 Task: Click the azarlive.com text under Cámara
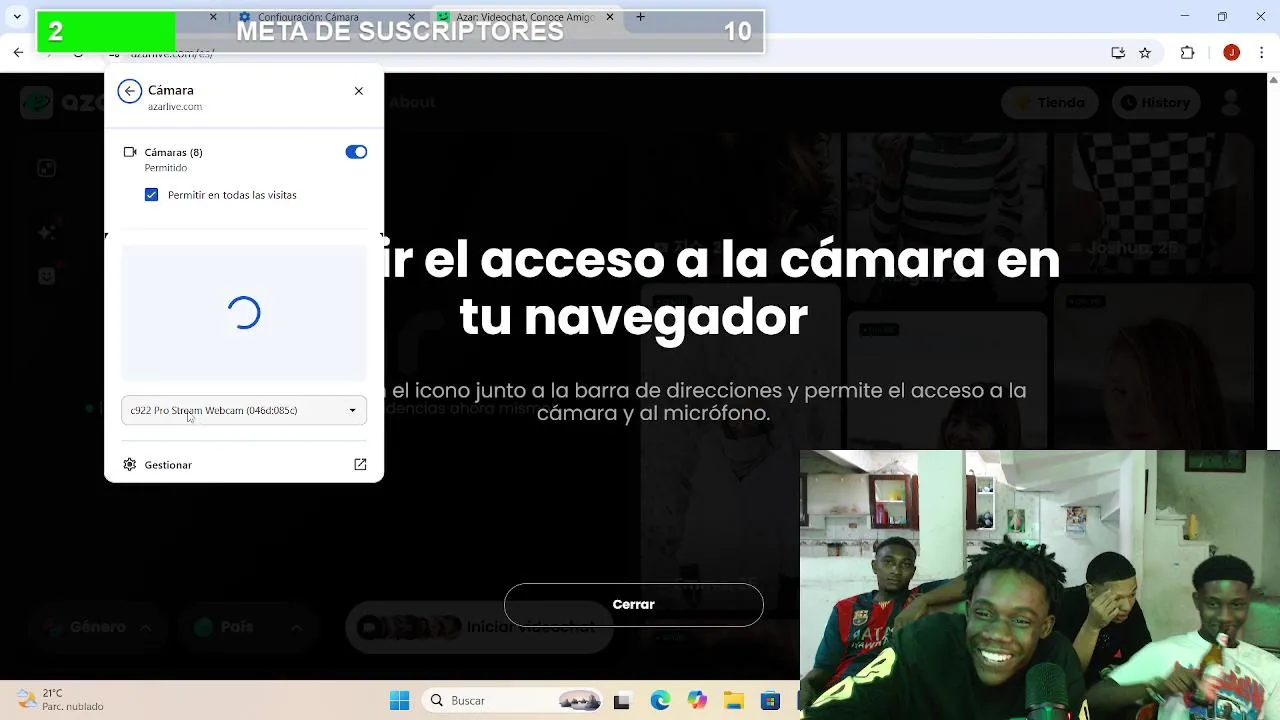click(x=175, y=107)
